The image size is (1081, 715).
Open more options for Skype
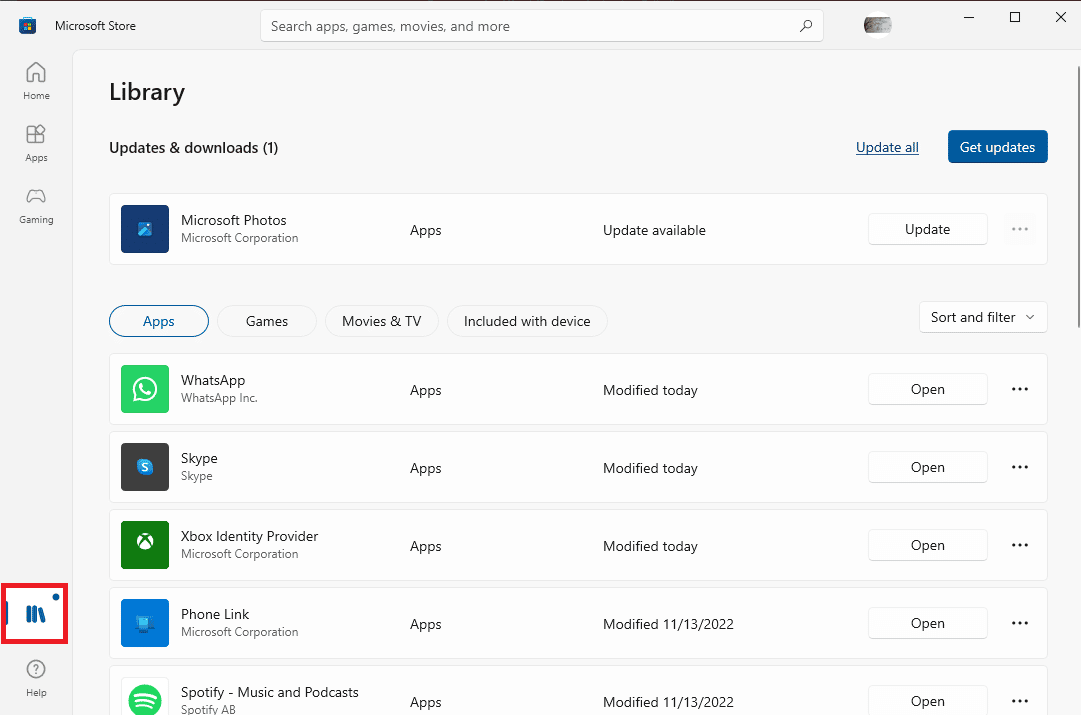point(1019,467)
